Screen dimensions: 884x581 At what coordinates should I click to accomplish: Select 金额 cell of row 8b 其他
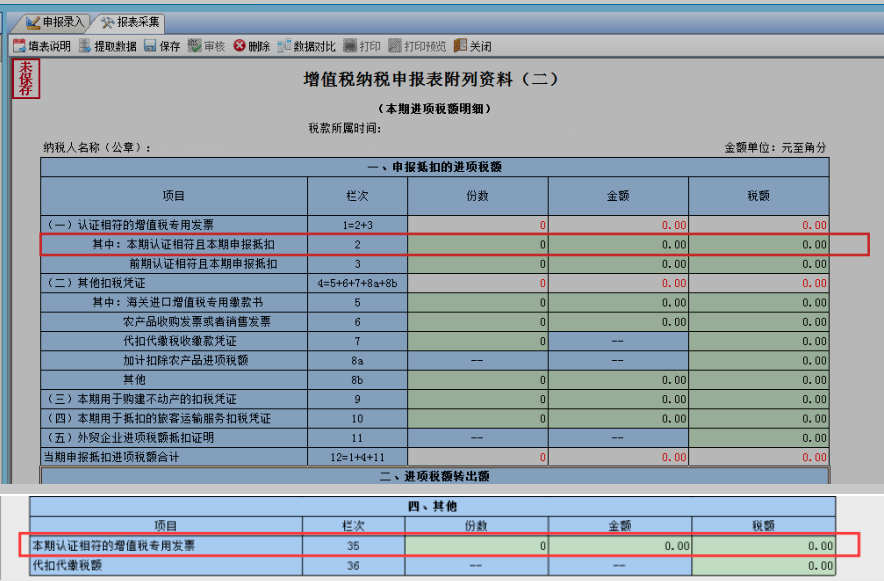click(x=618, y=380)
